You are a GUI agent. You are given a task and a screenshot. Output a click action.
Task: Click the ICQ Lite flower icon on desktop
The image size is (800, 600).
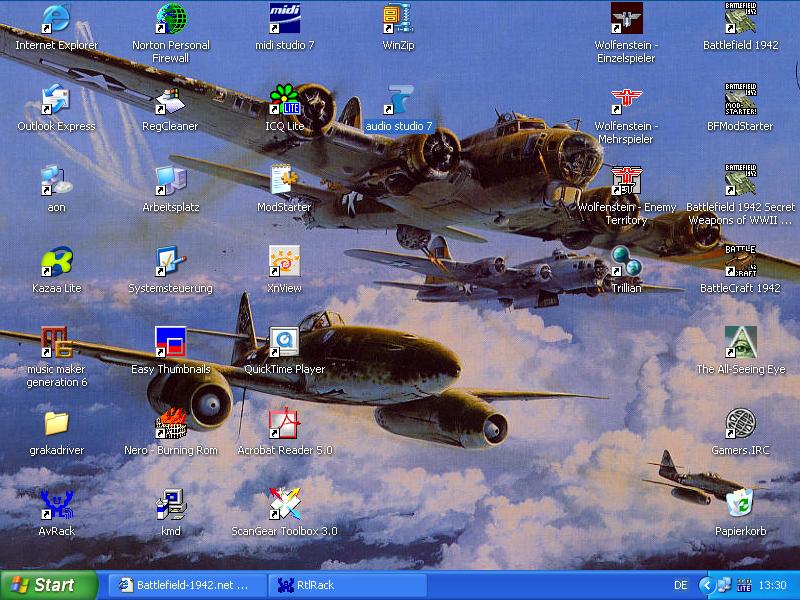click(x=285, y=100)
